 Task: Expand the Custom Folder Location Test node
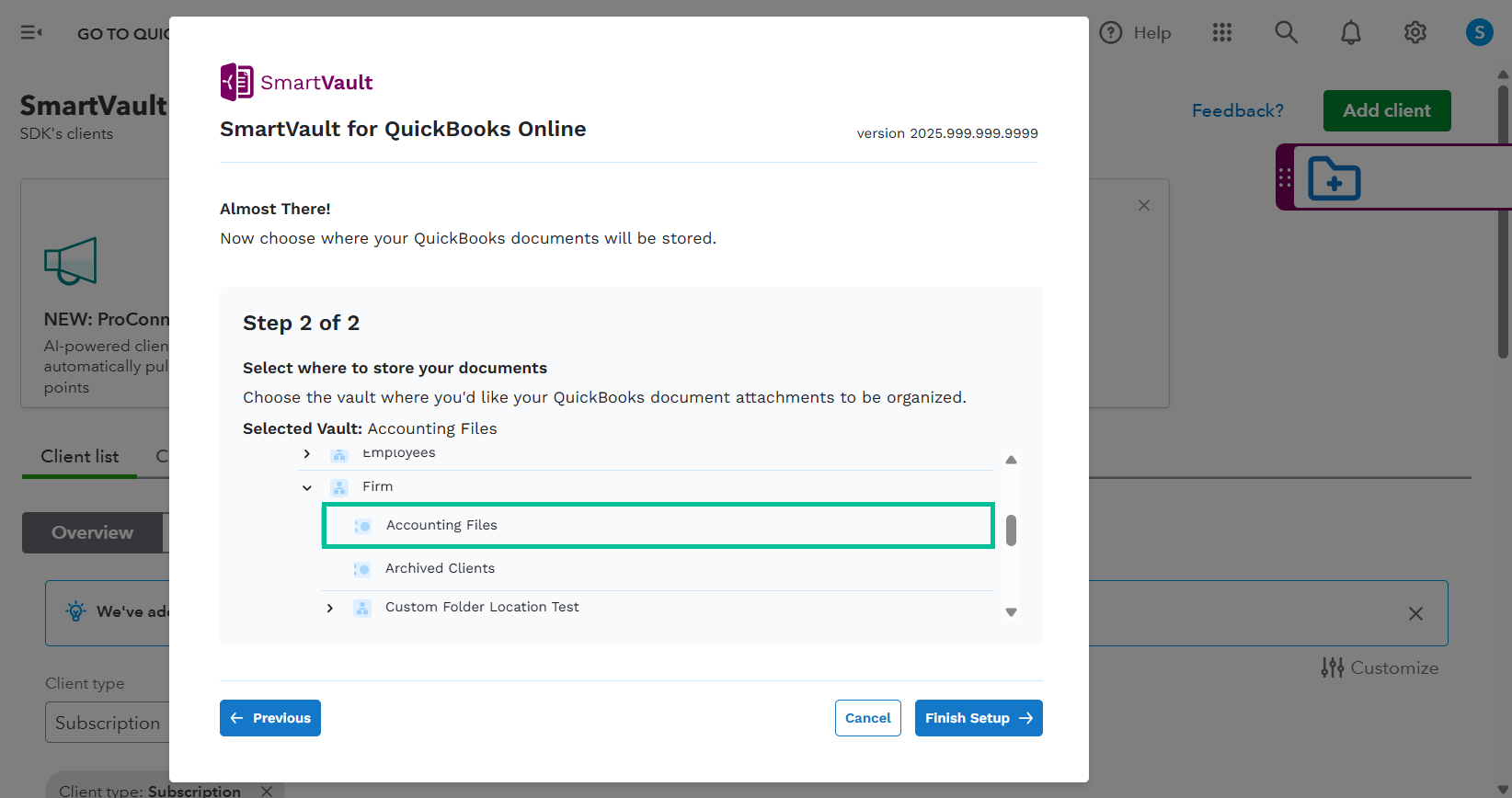point(330,608)
